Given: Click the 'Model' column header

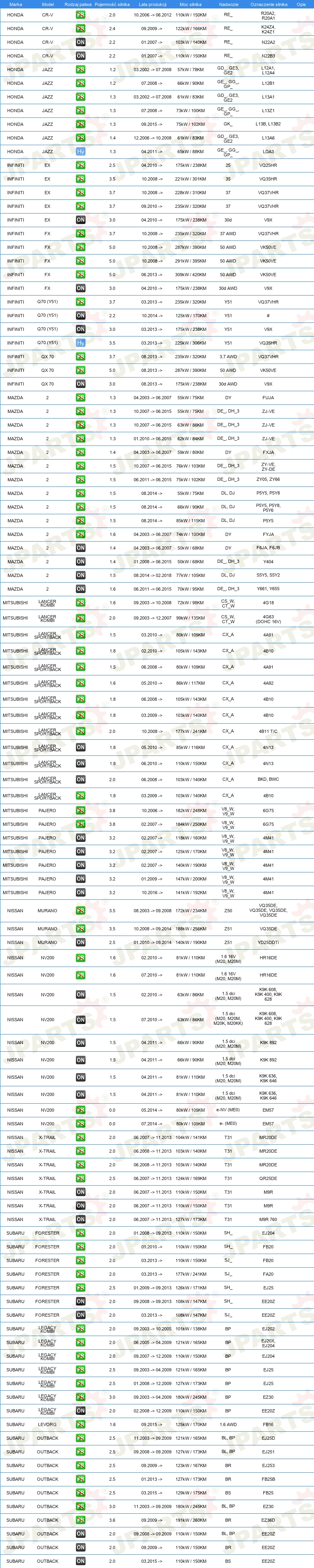Looking at the screenshot, I should click(47, 4).
